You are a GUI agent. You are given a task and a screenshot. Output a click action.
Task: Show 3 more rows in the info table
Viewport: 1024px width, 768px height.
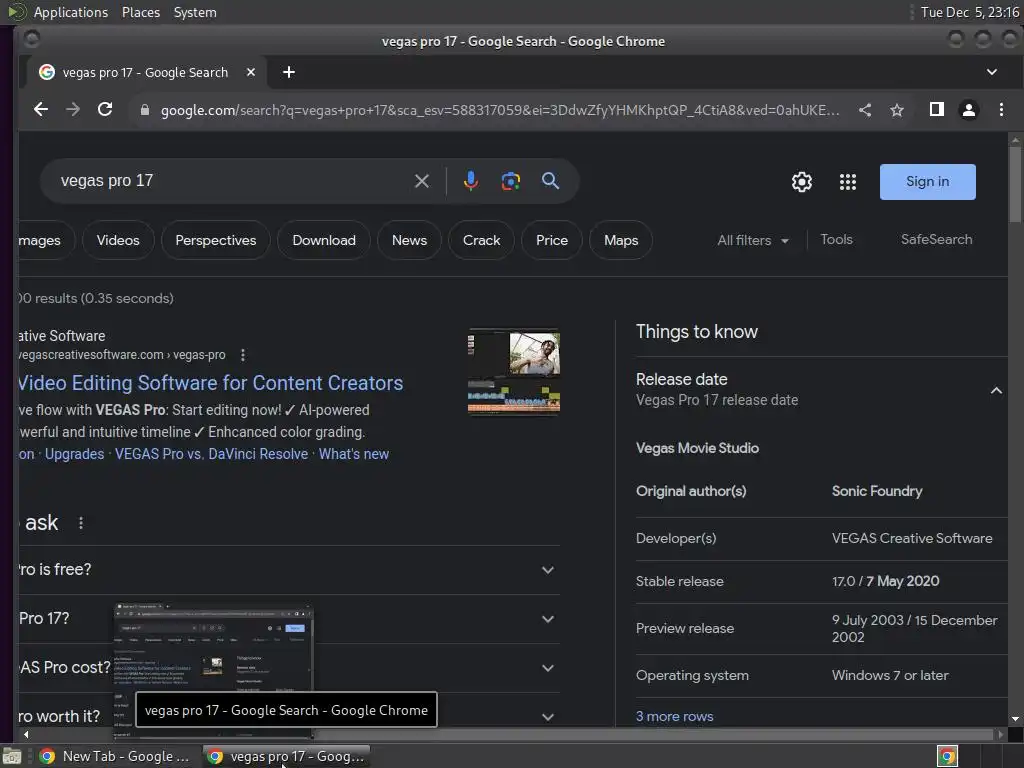coord(675,716)
